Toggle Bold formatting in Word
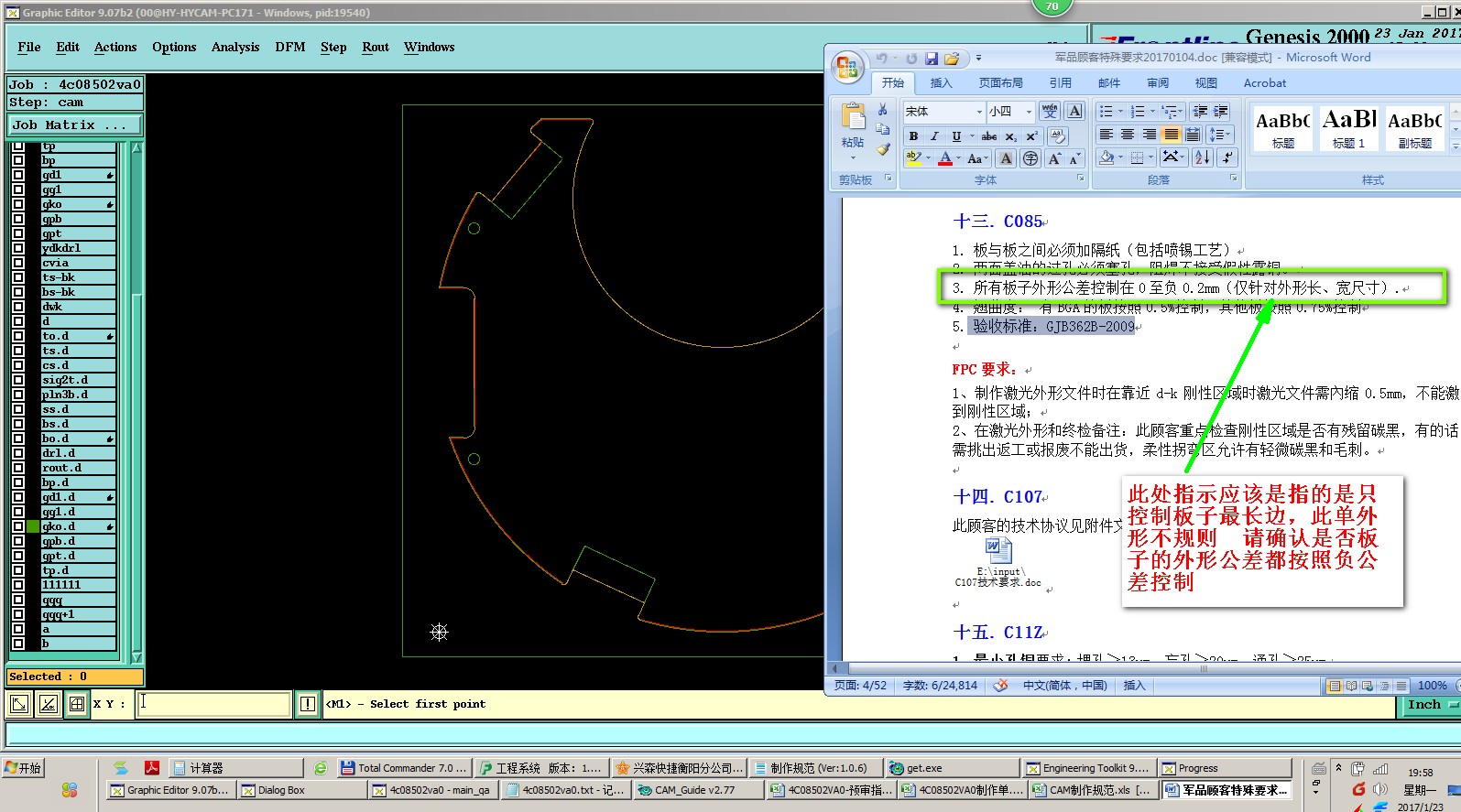1461x812 pixels. coord(913,135)
